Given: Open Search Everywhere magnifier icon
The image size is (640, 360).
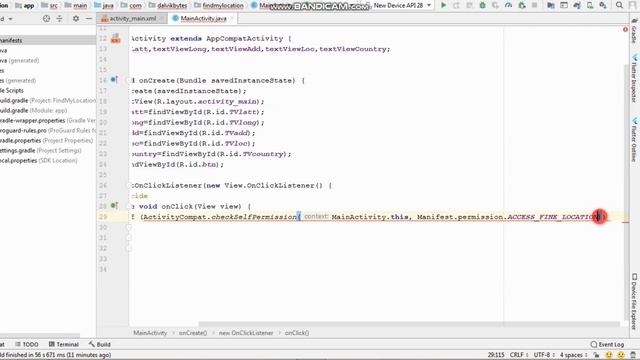Looking at the screenshot, I should 619,5.
